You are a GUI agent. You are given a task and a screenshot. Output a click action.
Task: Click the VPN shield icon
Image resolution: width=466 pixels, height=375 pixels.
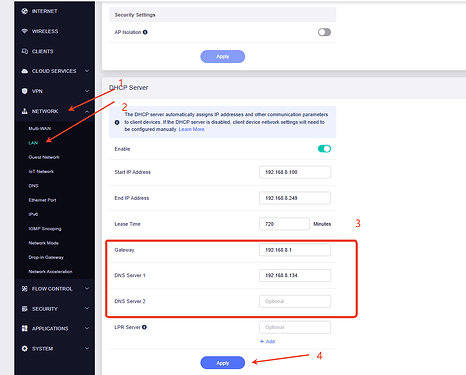pos(24,91)
